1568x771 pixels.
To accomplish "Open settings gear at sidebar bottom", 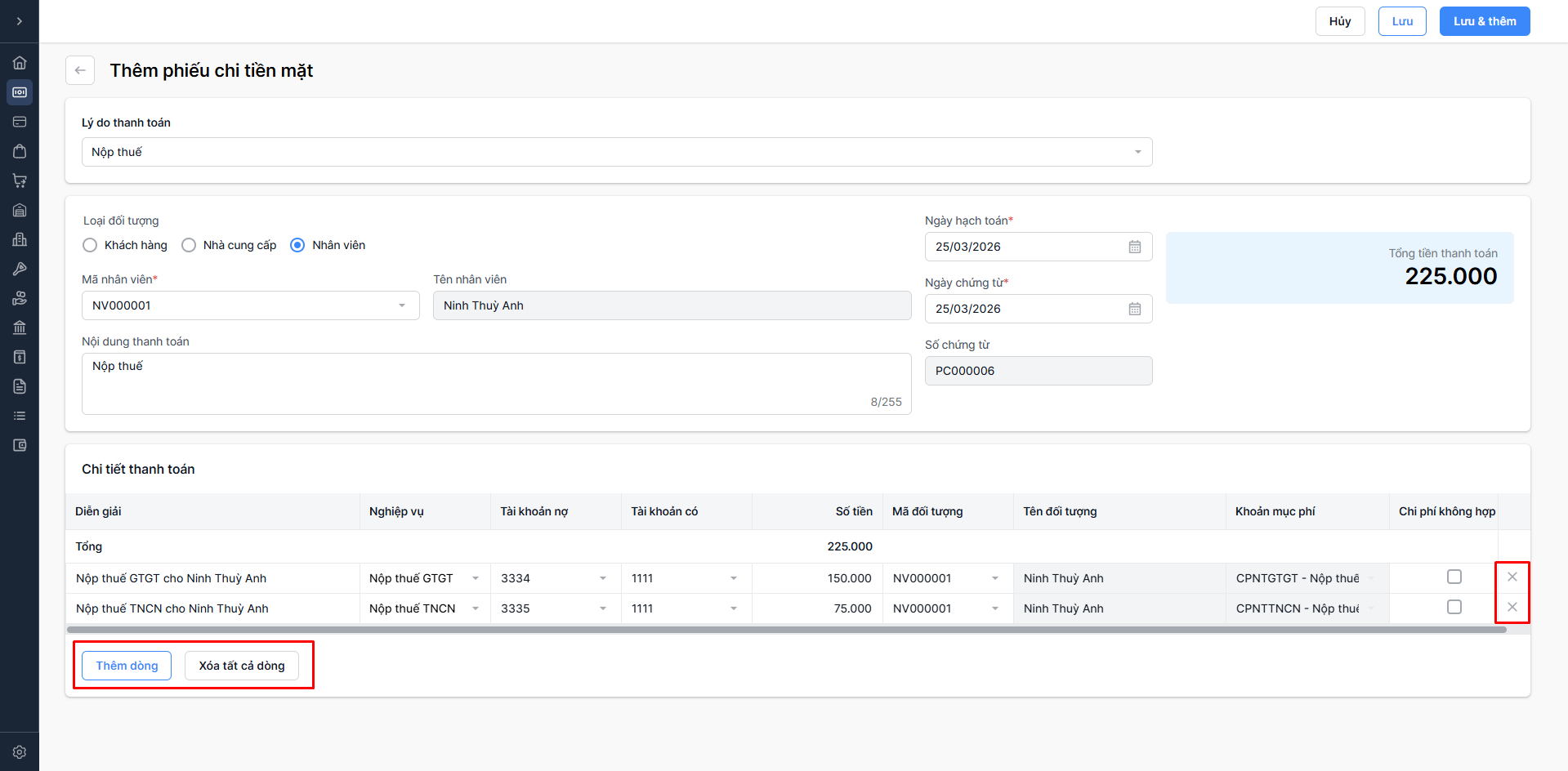I will point(20,752).
